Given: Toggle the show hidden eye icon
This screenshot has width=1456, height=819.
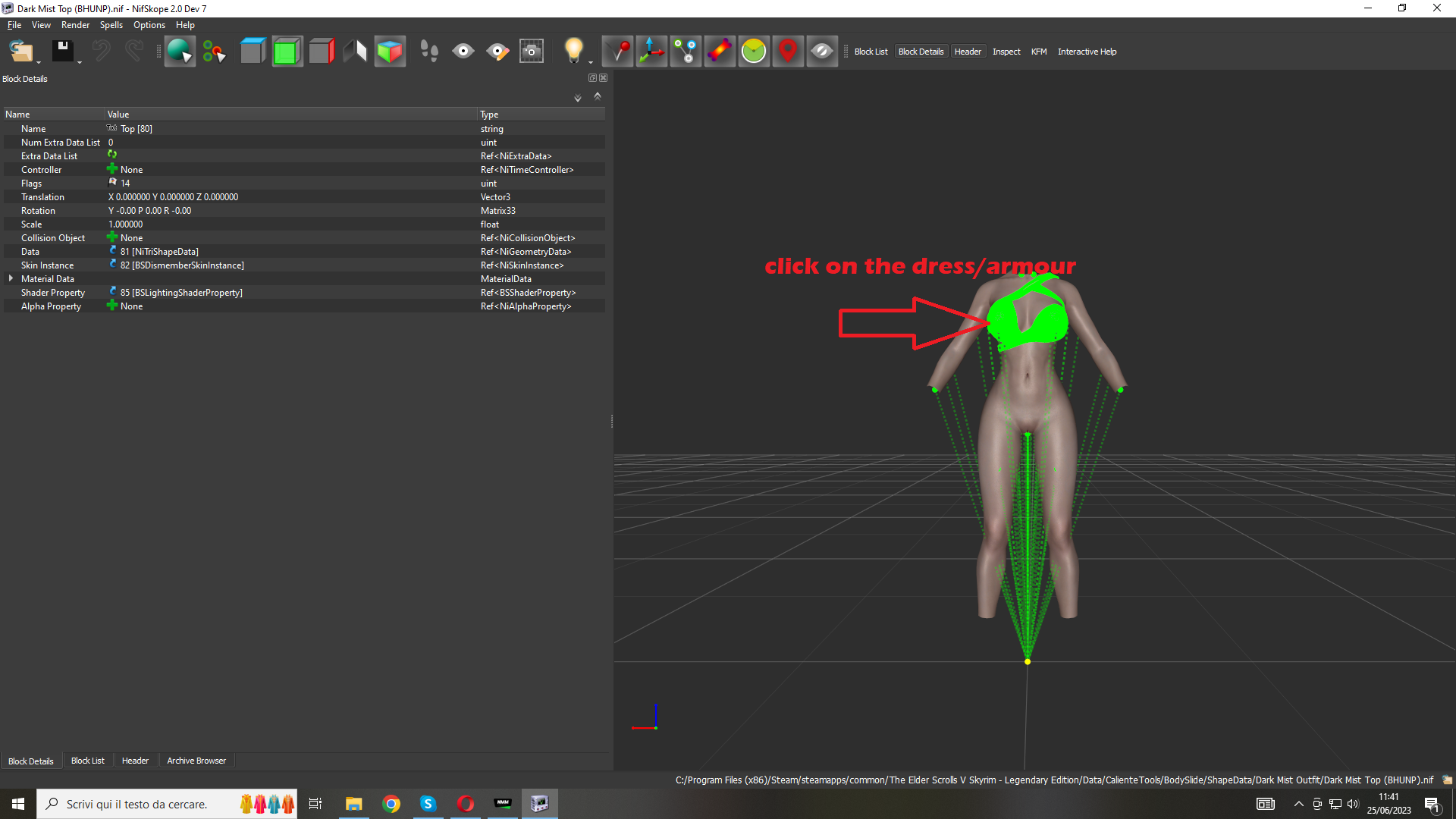Looking at the screenshot, I should point(821,51).
